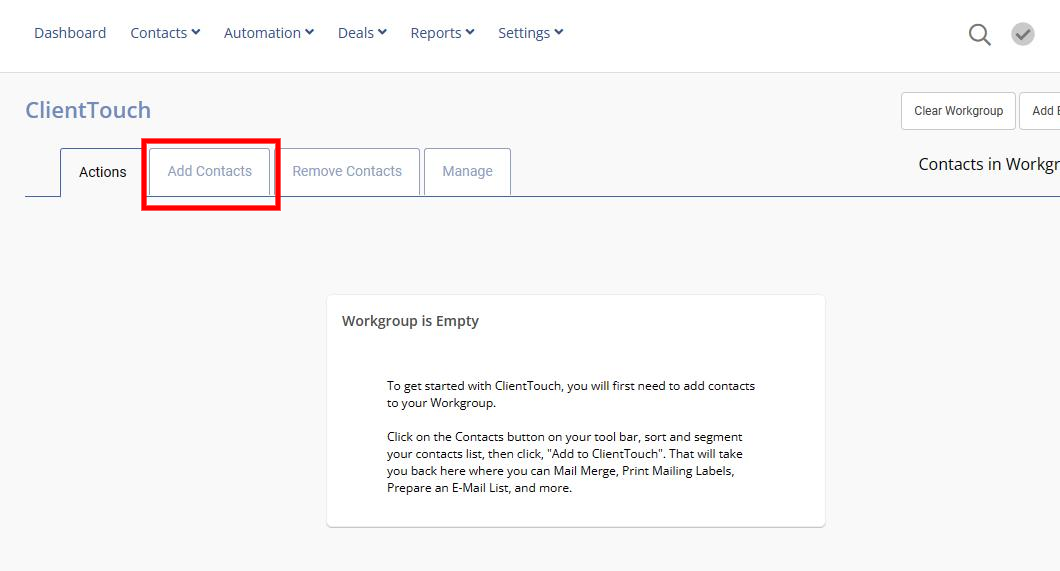
Task: Open the Automation dropdown menu
Action: (268, 32)
